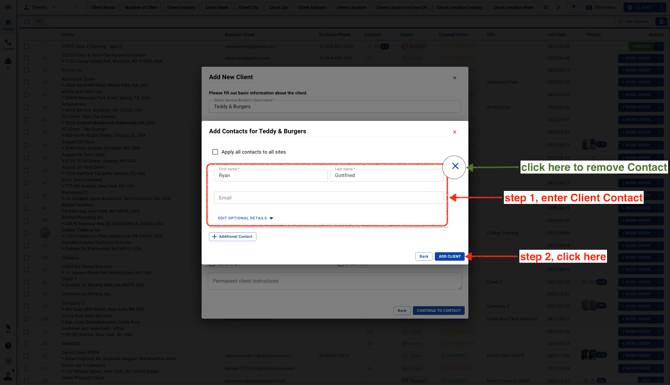Open the work order dropdown on Acrylic Inc row
Image resolution: width=670 pixels, height=385 pixels.
pyautogui.click(x=658, y=70)
